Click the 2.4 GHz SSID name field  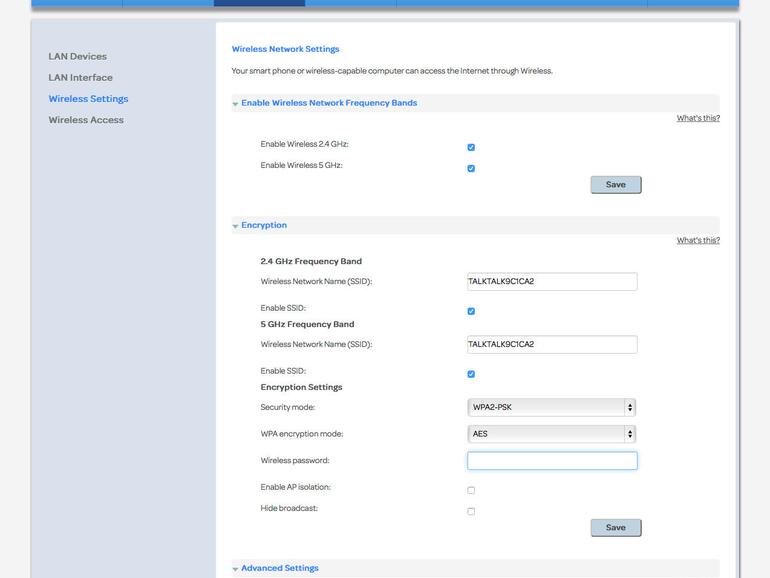point(552,281)
